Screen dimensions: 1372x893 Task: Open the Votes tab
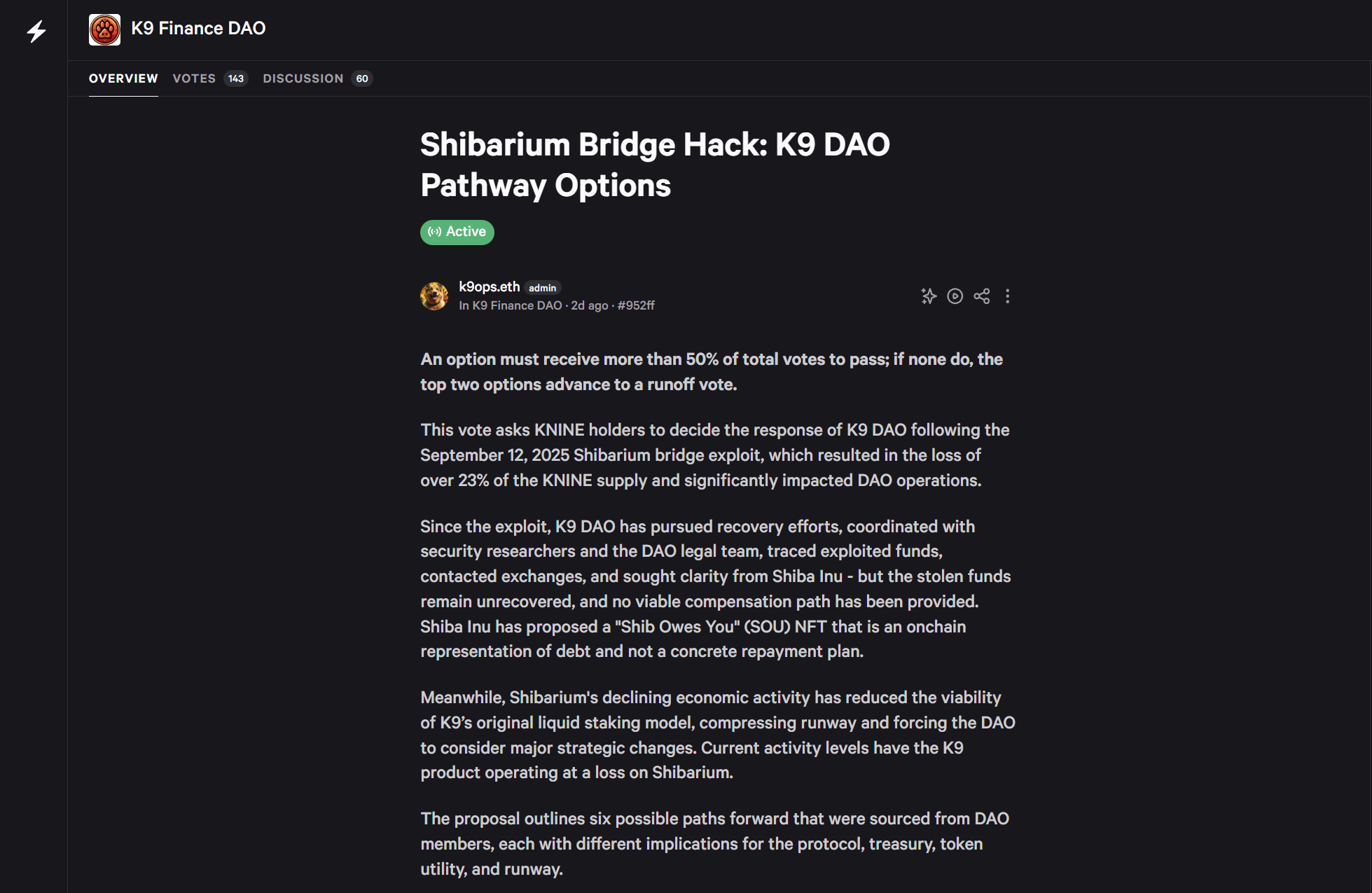click(x=194, y=78)
